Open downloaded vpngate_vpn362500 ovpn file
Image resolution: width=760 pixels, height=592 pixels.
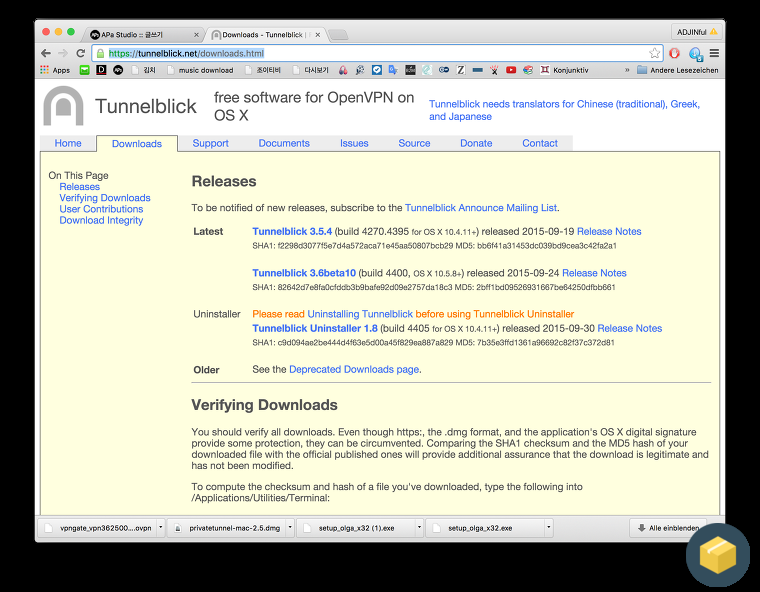[98, 528]
